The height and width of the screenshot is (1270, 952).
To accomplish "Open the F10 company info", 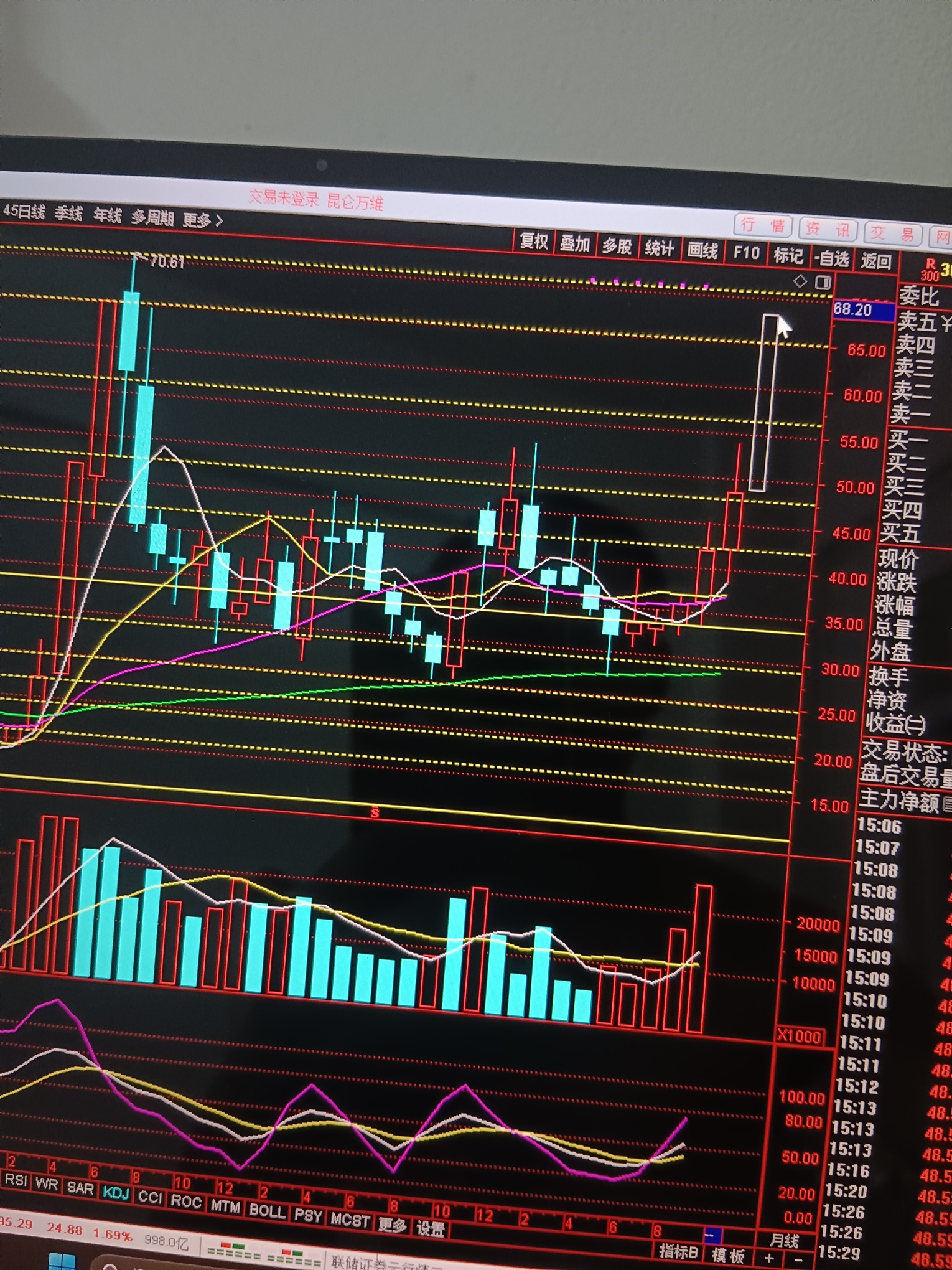I will click(746, 252).
